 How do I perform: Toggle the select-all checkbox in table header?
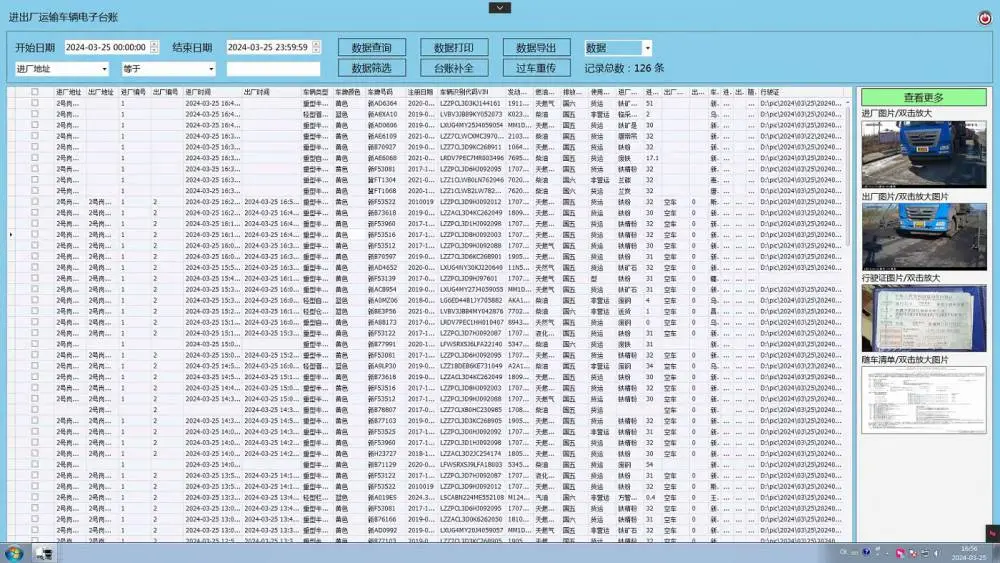(x=35, y=92)
